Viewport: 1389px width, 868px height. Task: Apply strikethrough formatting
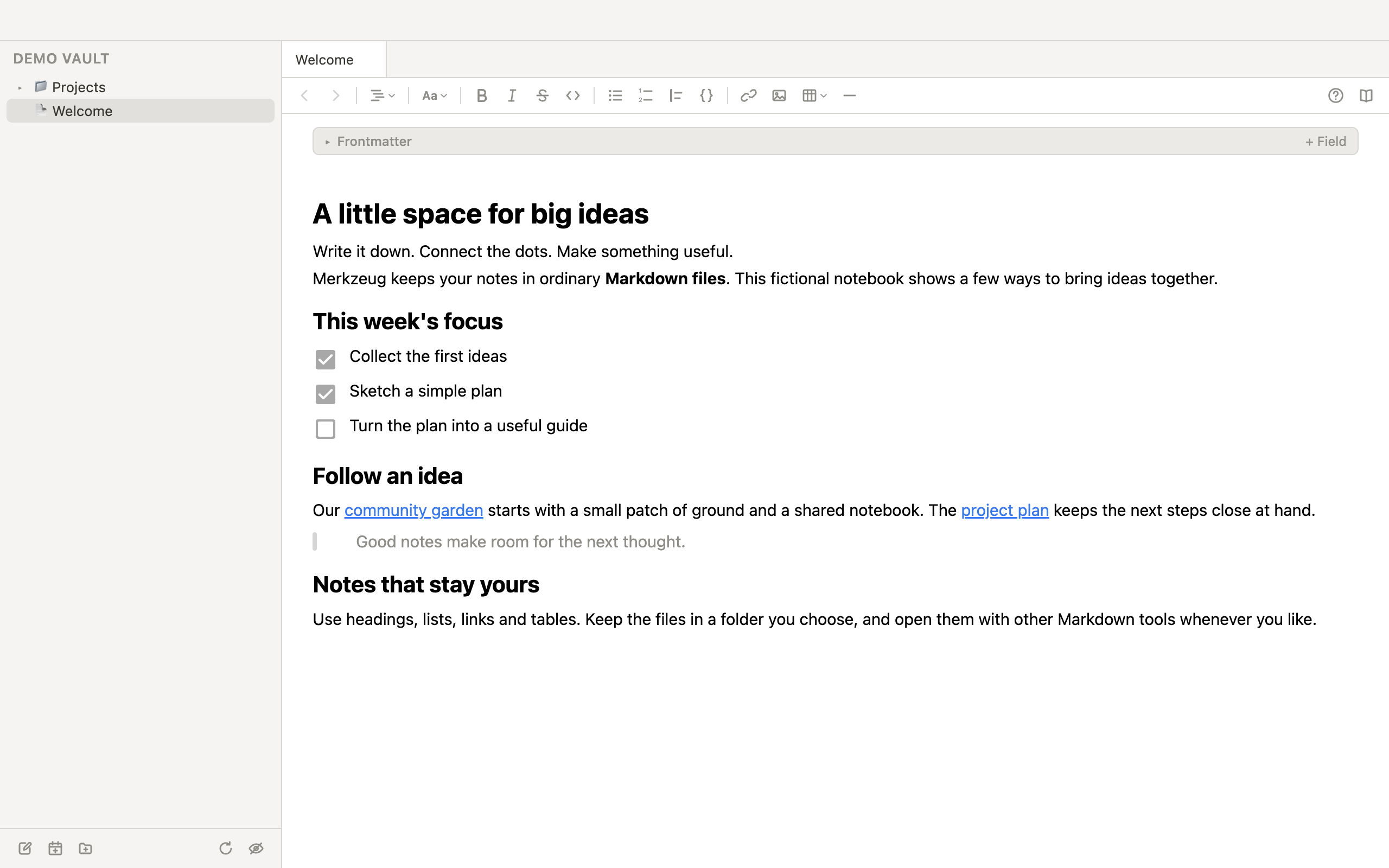[543, 95]
